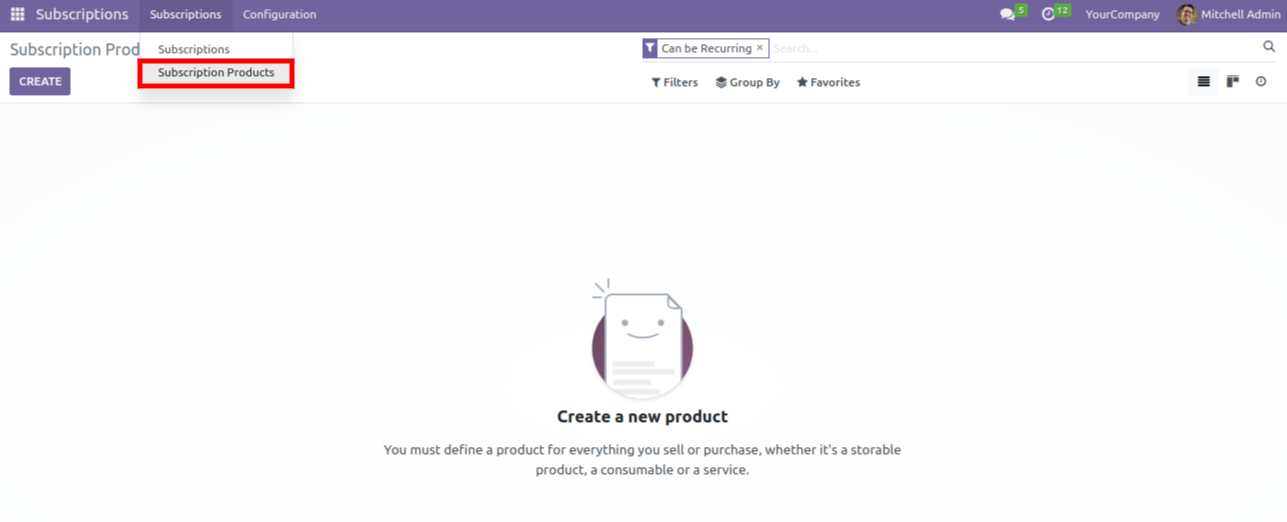The height and width of the screenshot is (522, 1287).
Task: Open the Mitchell Admin user menu
Action: point(1229,15)
